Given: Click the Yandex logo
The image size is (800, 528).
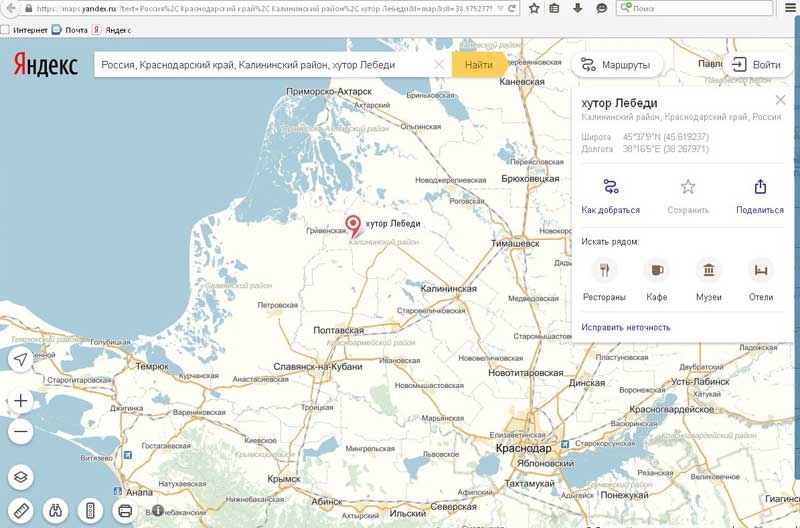Looking at the screenshot, I should point(45,65).
